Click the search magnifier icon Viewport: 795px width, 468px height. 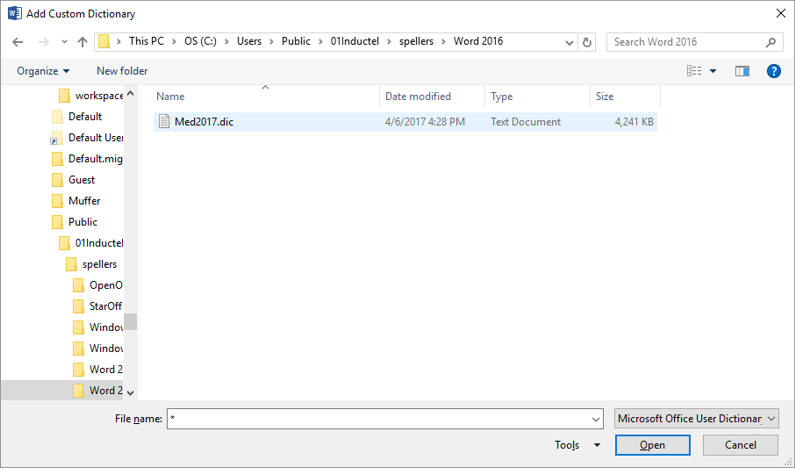coord(771,42)
